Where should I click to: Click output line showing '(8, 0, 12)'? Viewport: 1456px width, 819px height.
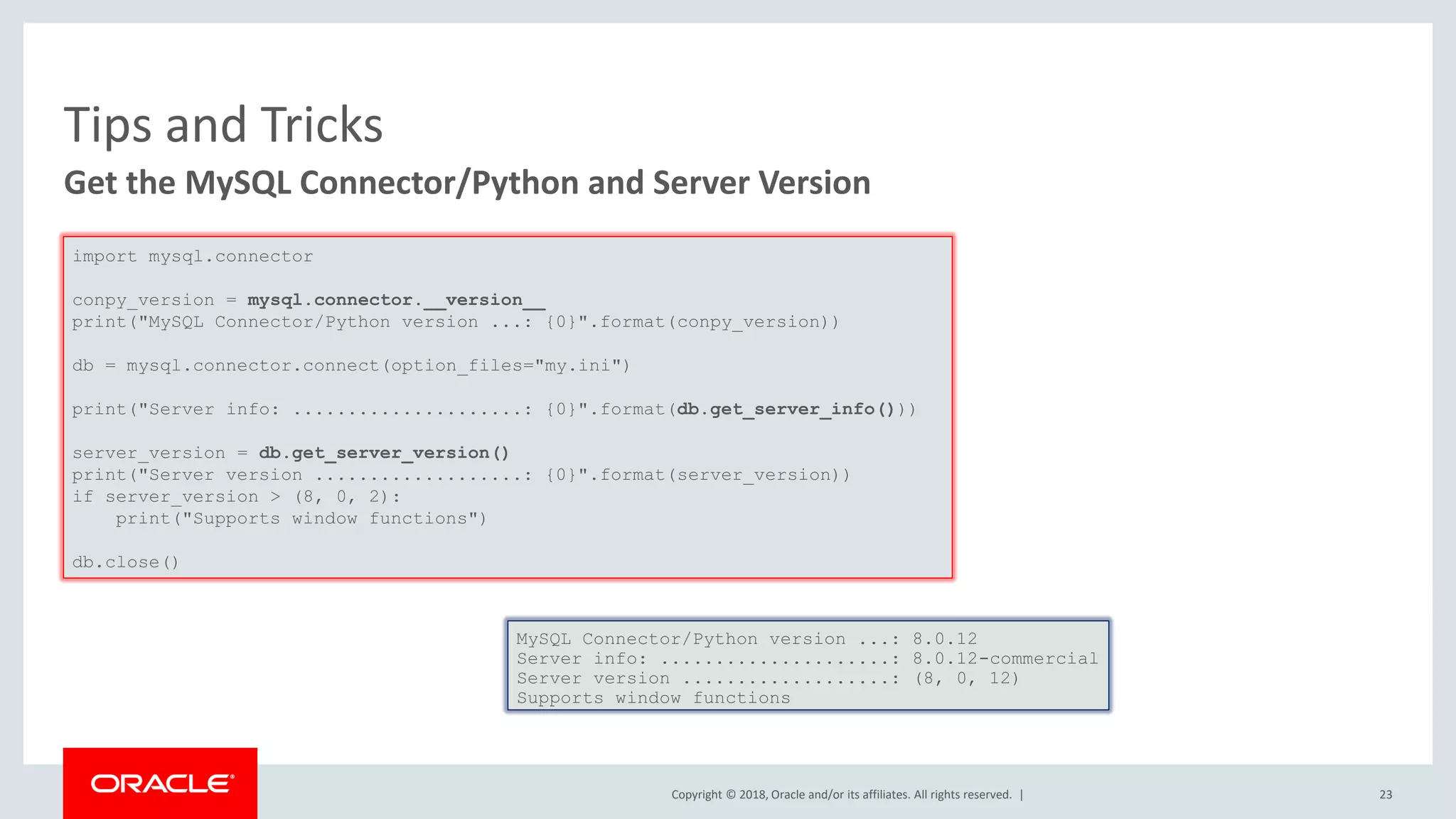pyautogui.click(x=966, y=679)
